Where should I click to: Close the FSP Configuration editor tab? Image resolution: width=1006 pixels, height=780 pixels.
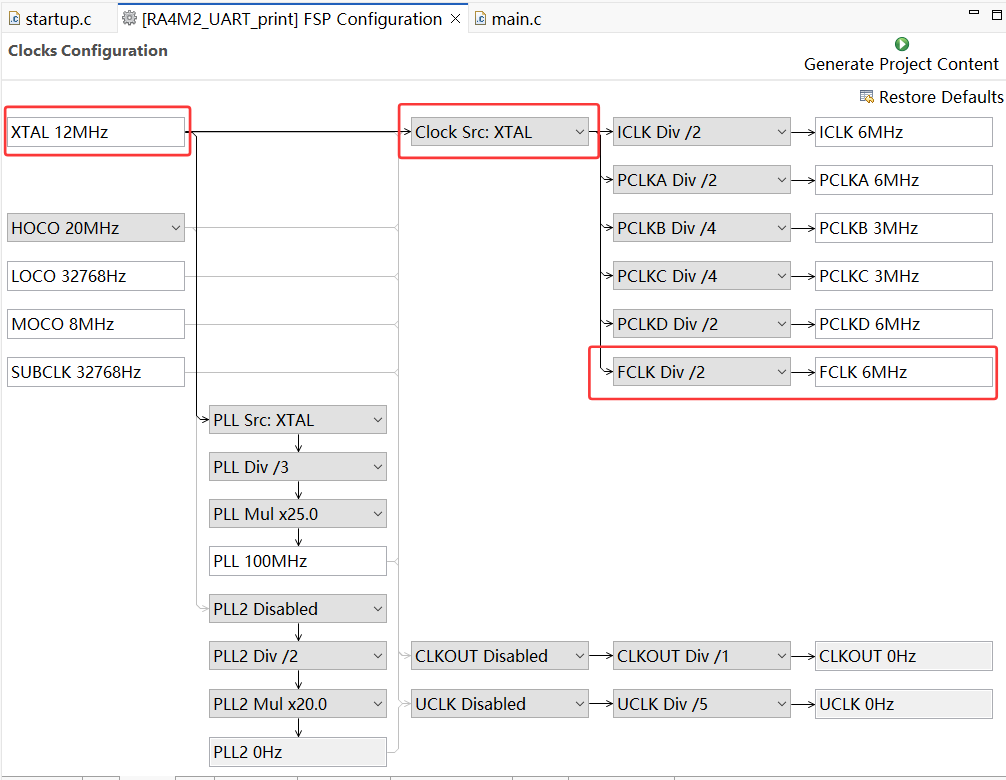(455, 19)
